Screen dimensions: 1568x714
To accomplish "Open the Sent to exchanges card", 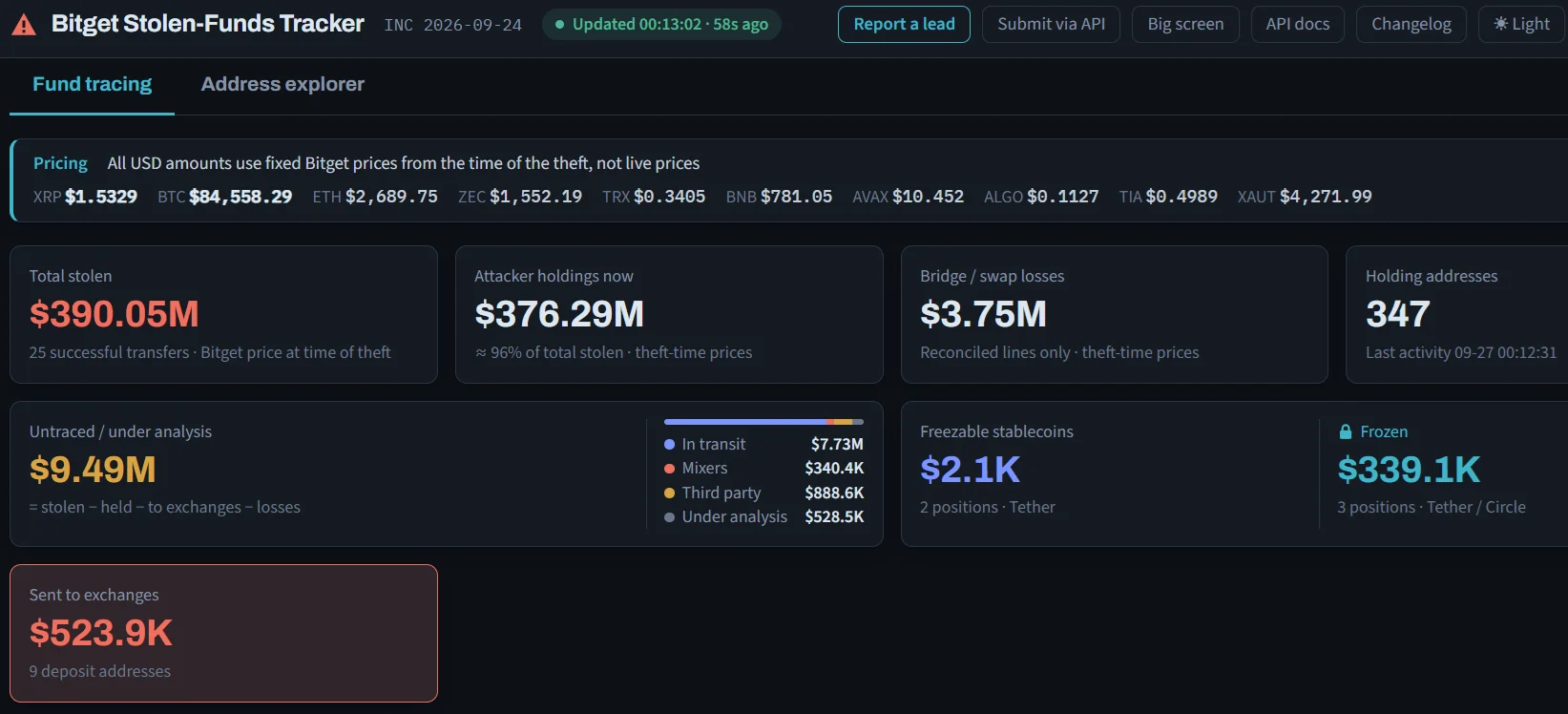I will pos(223,633).
